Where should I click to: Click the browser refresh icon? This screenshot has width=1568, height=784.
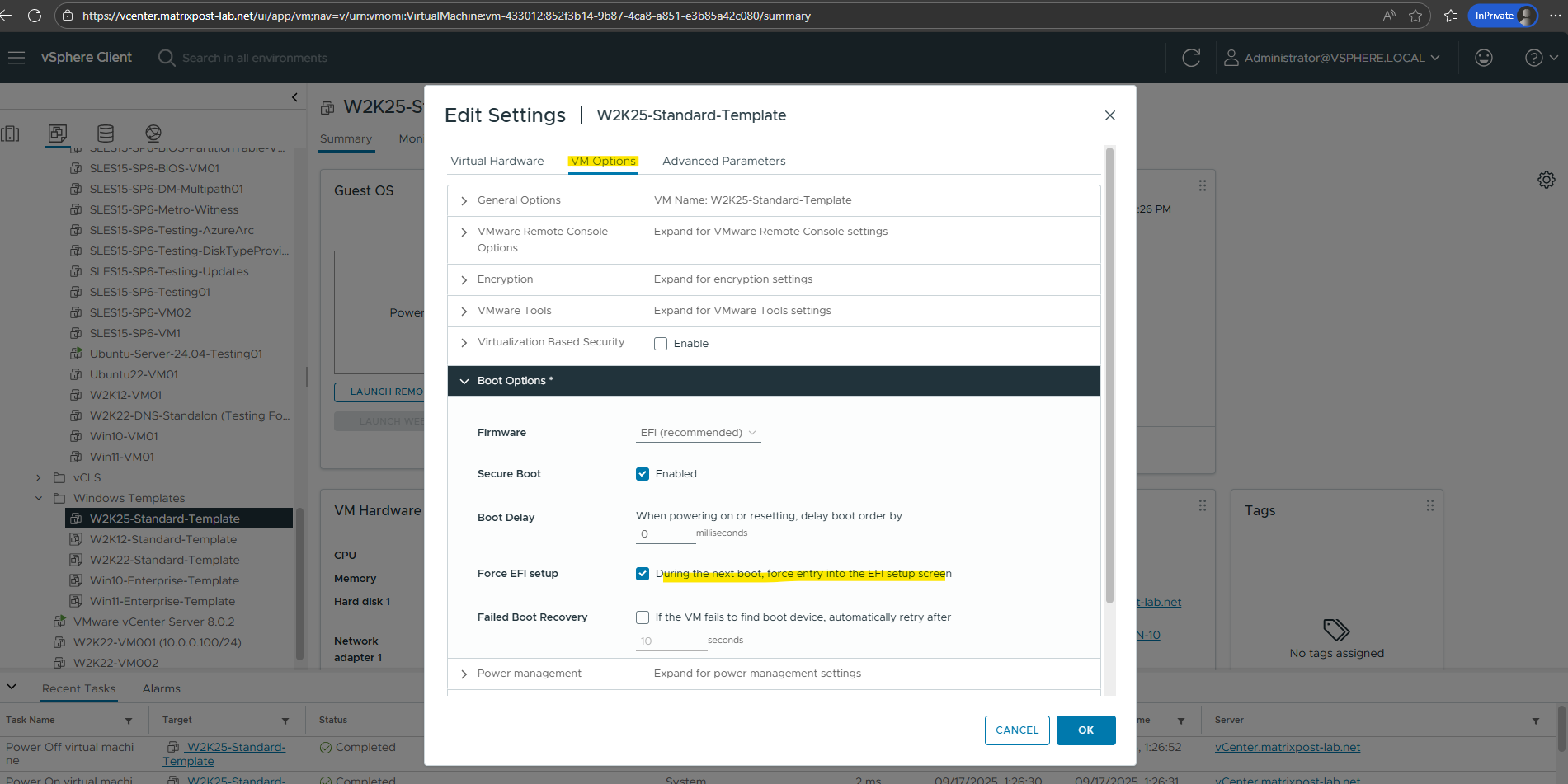[35, 16]
